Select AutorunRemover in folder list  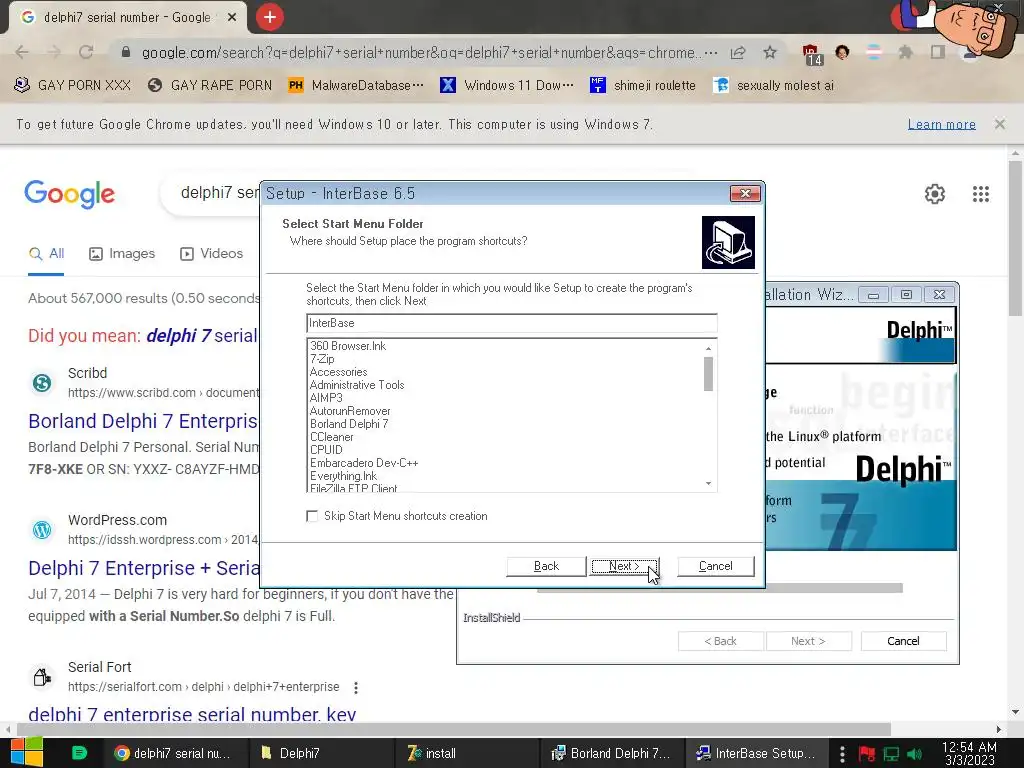pyautogui.click(x=350, y=411)
